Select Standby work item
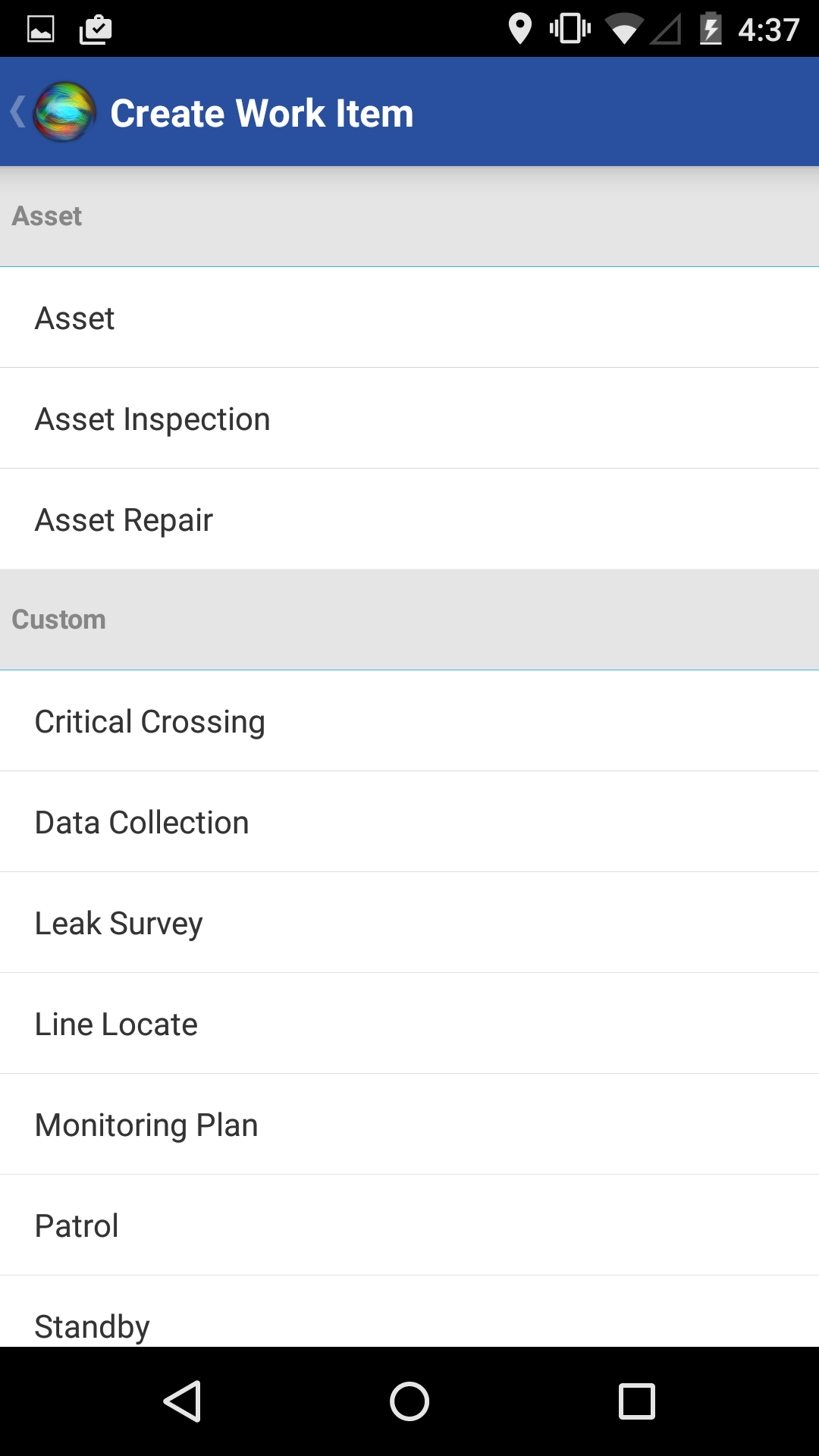819x1456 pixels. [x=409, y=1311]
